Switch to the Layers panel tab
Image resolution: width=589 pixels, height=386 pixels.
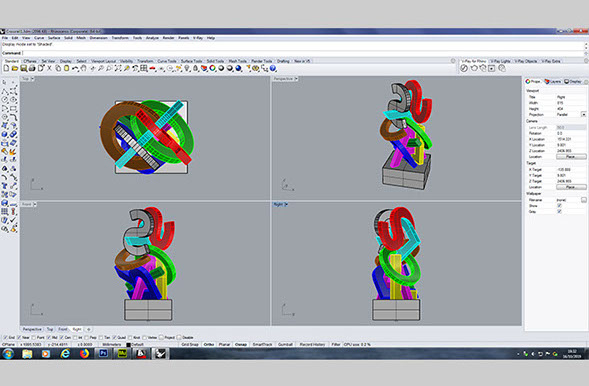coord(553,81)
